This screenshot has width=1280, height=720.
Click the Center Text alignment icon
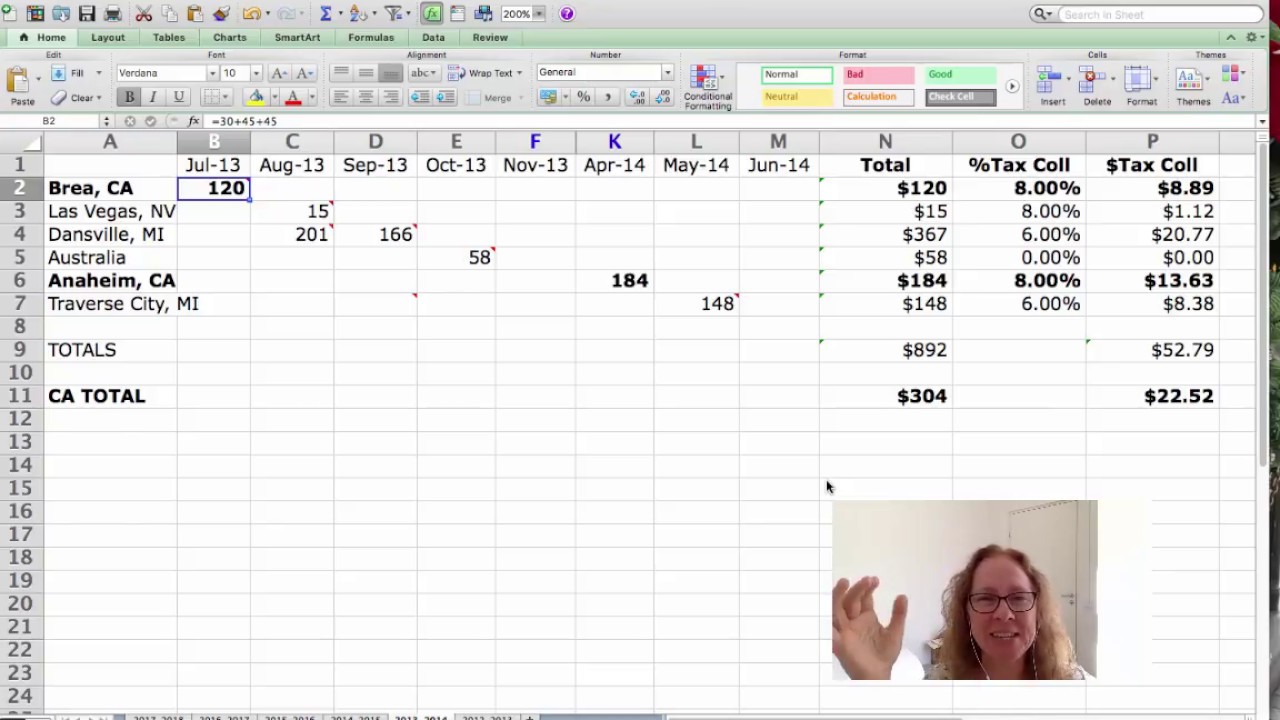(x=366, y=97)
